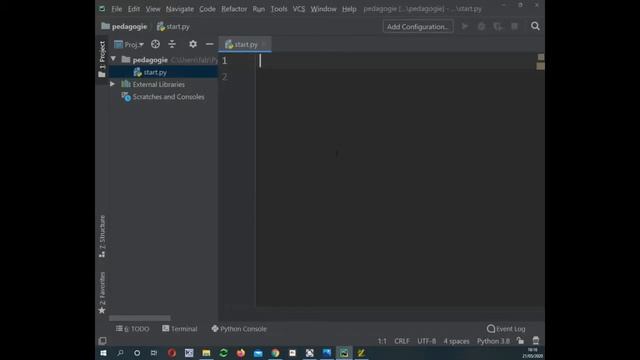
Task: Click the memory/trash icon in status bar
Action: coord(536,340)
